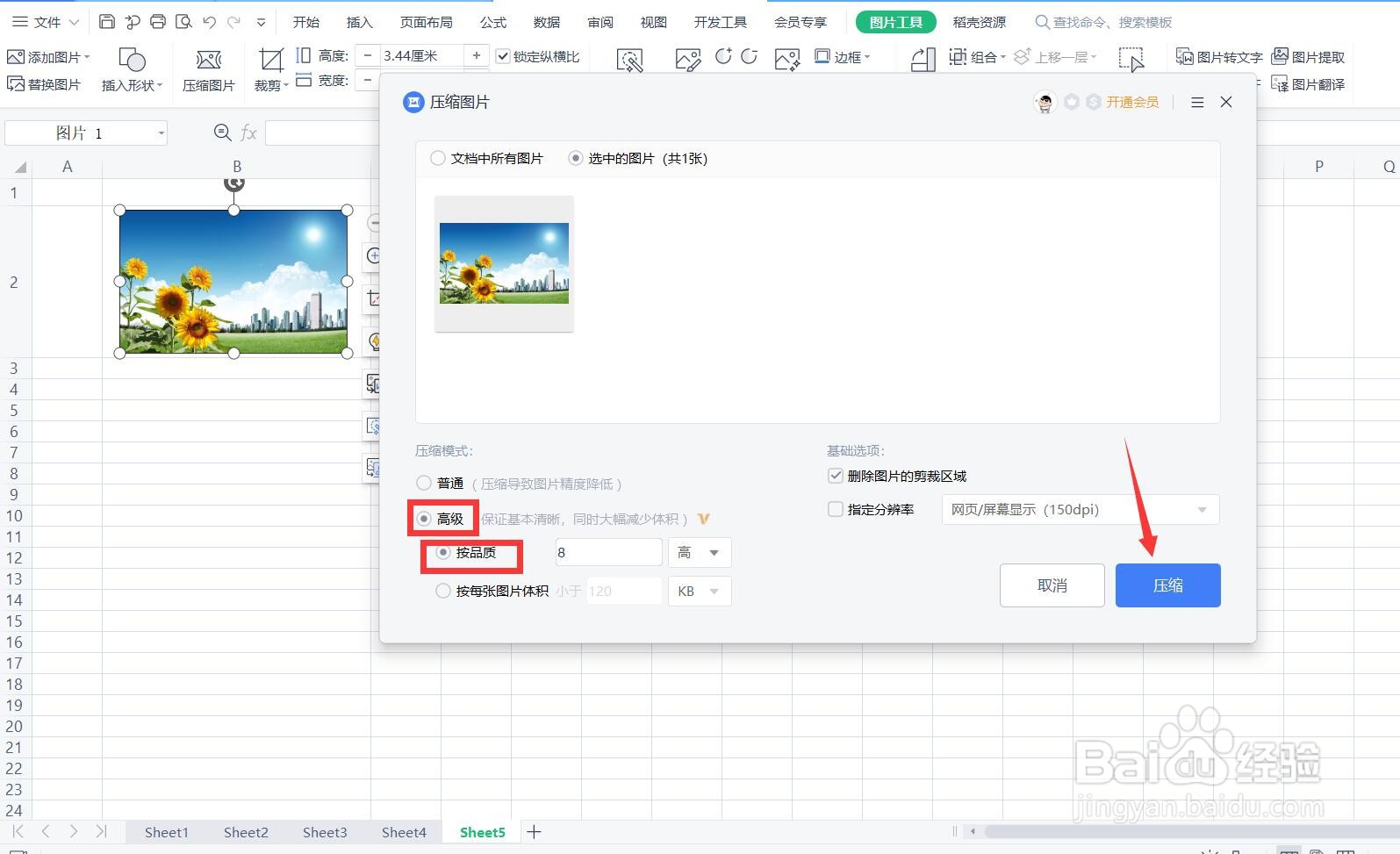The image size is (1400, 854).
Task: Close the Compress Picture dialog
Action: pos(1226,102)
